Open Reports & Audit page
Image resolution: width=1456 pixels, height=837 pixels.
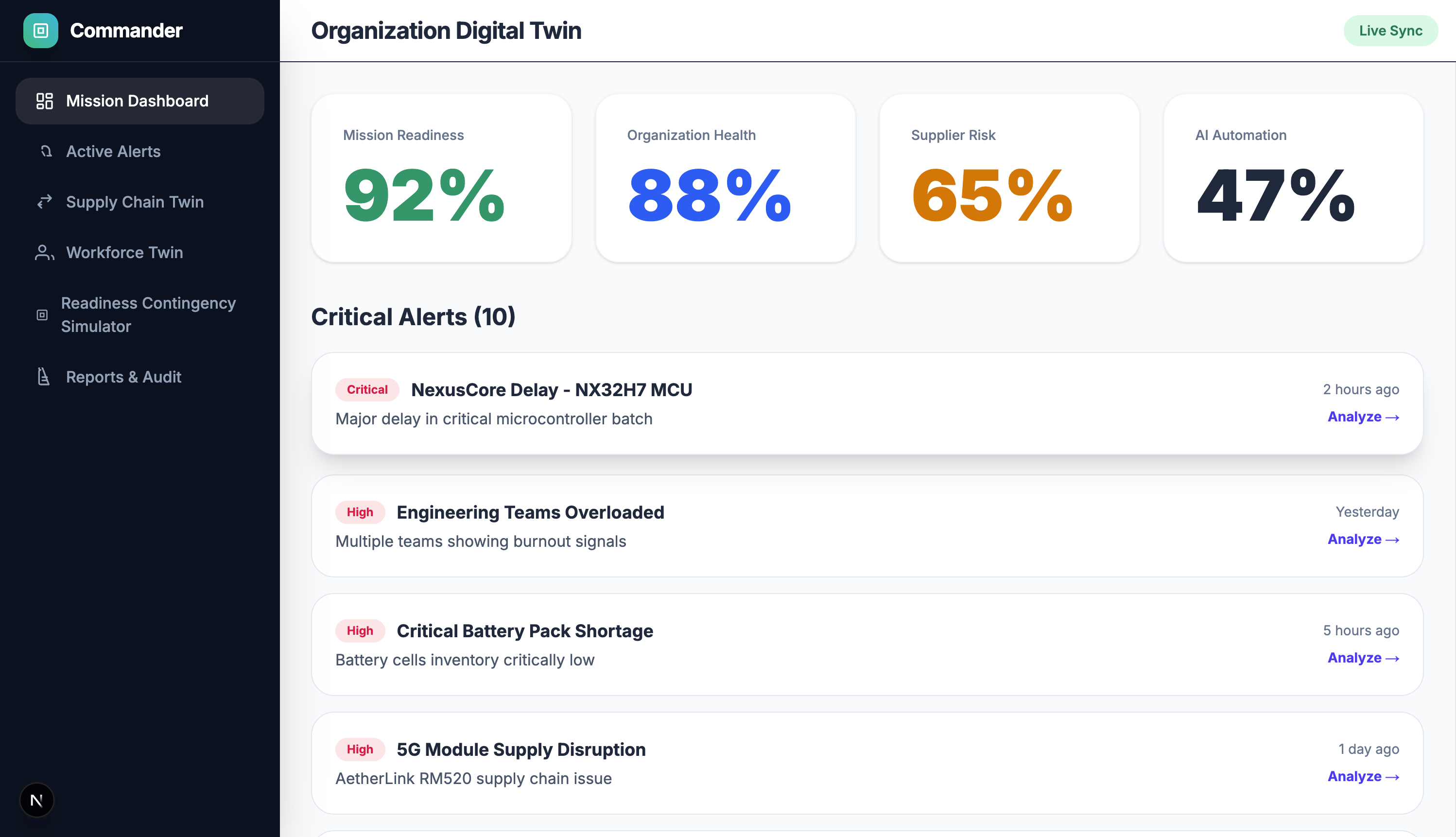coord(139,377)
